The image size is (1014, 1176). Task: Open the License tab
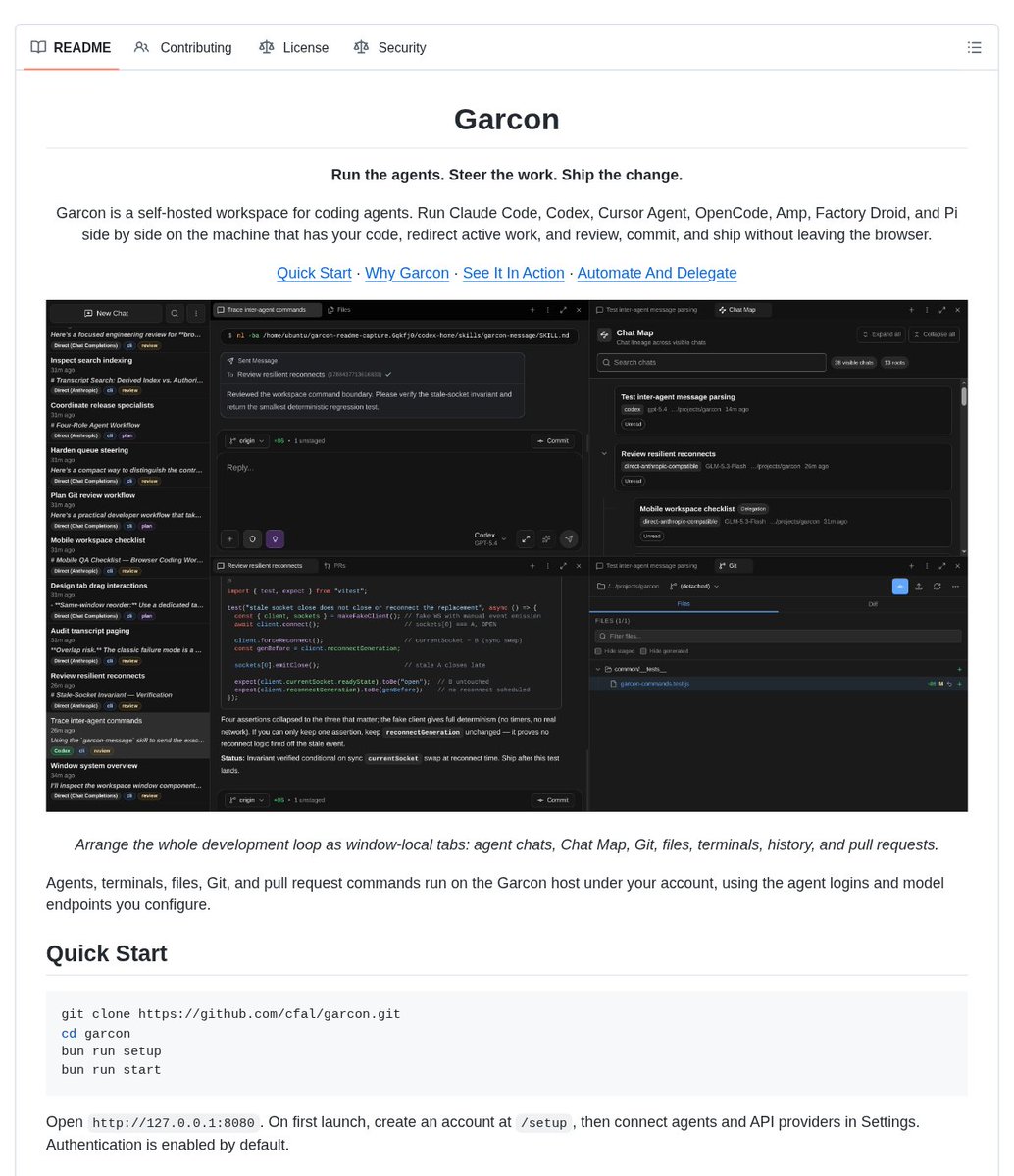(x=293, y=47)
